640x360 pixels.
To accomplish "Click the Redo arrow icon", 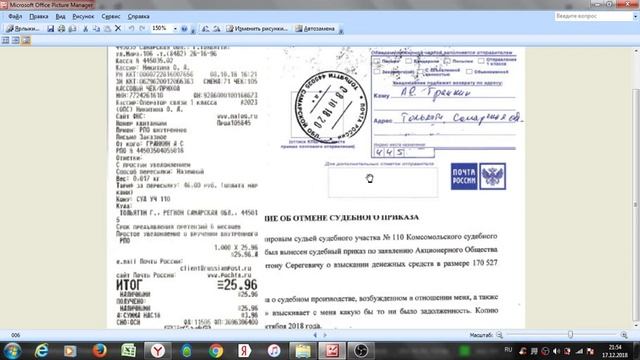I will pyautogui.click(x=142, y=29).
